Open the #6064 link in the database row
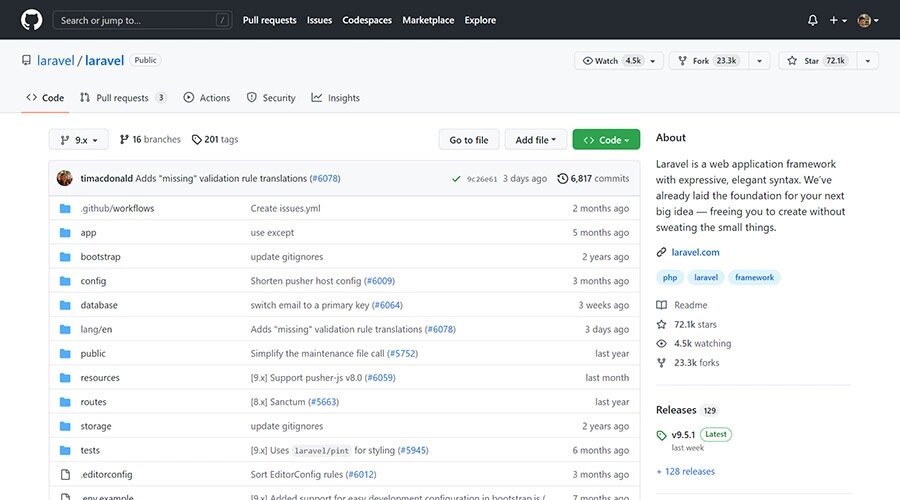Viewport: 900px width, 500px height. pos(387,305)
